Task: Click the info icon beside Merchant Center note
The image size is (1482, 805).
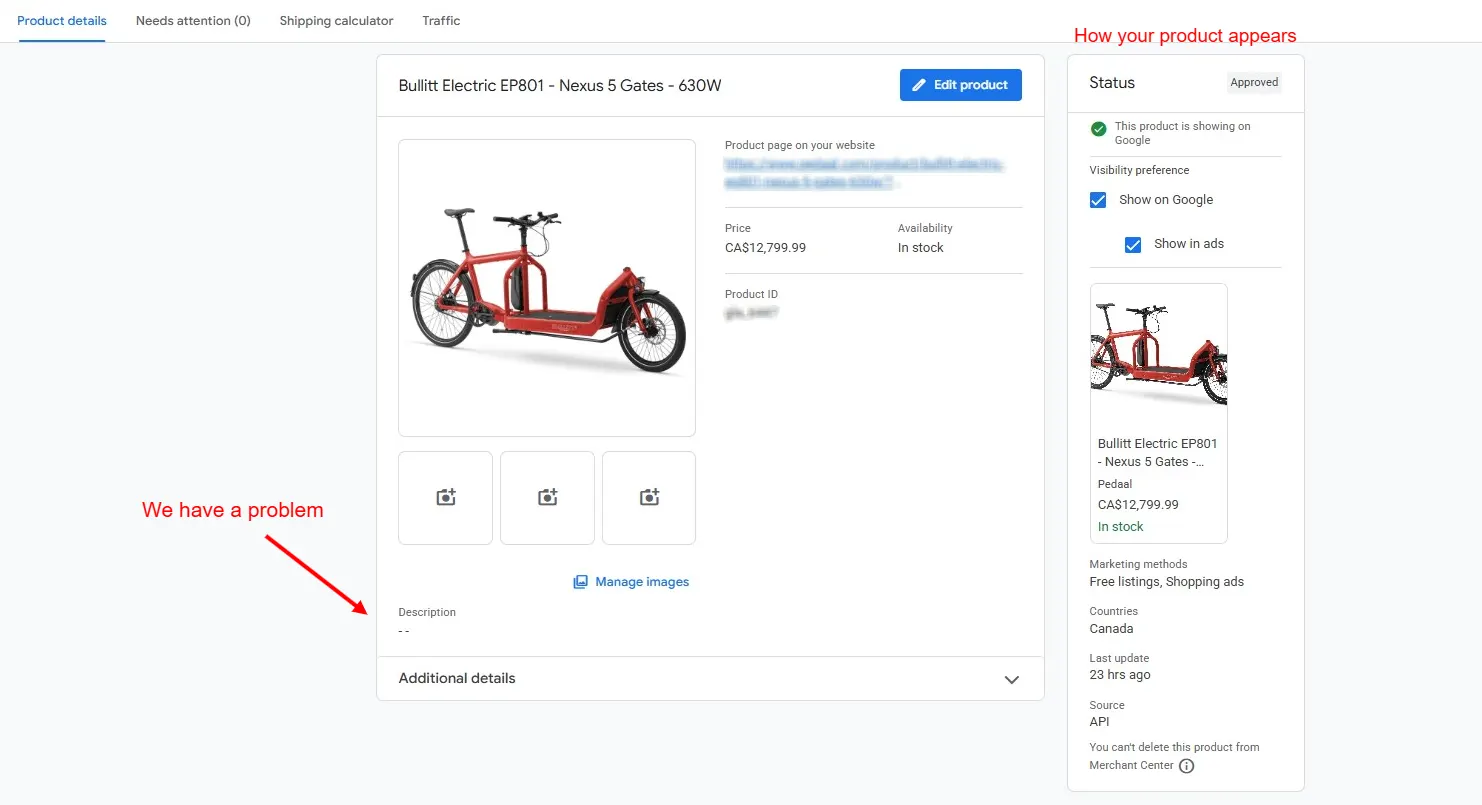Action: pyautogui.click(x=1186, y=766)
